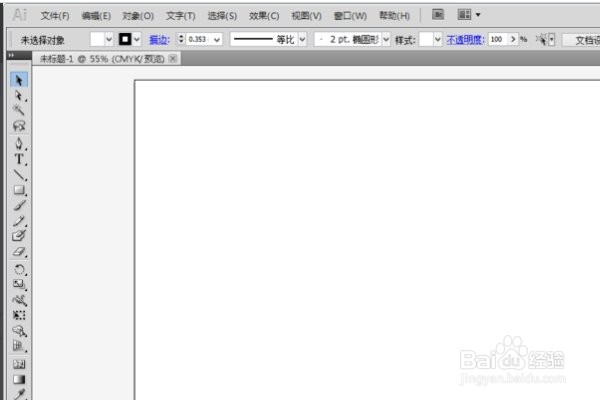Image resolution: width=600 pixels, height=400 pixels.
Task: Expand the fill color dropdown arrow
Action: 109,39
